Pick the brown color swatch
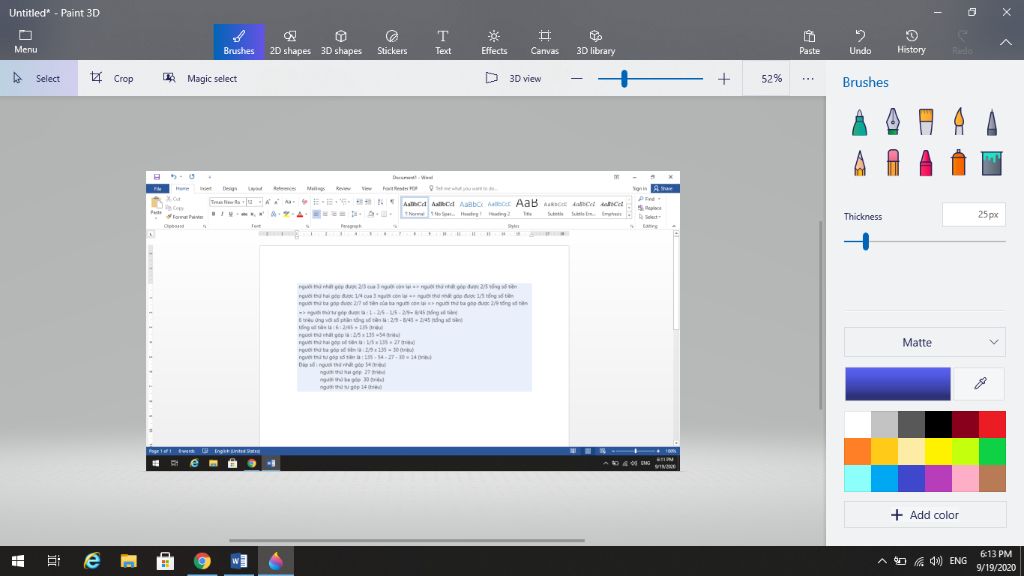Viewport: 1024px width, 576px height. coord(992,478)
